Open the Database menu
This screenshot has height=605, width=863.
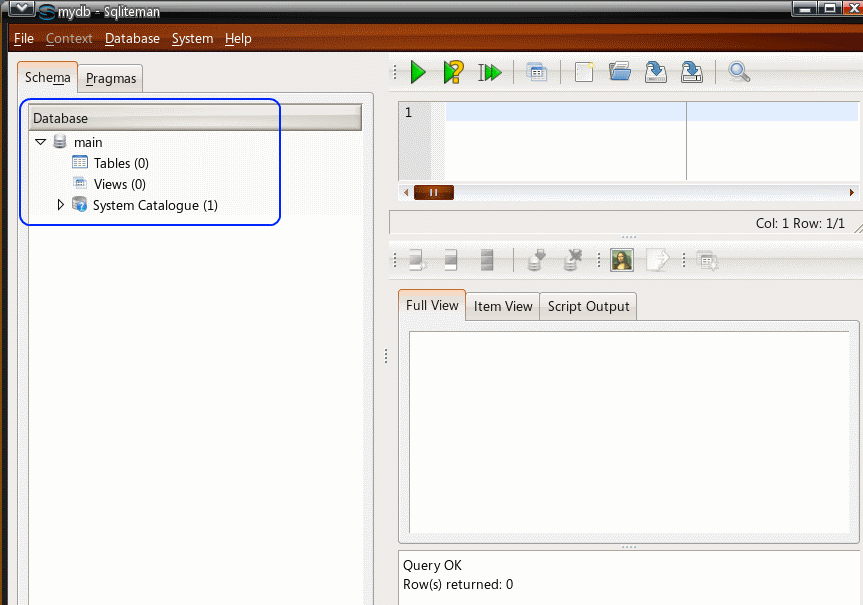pos(132,39)
